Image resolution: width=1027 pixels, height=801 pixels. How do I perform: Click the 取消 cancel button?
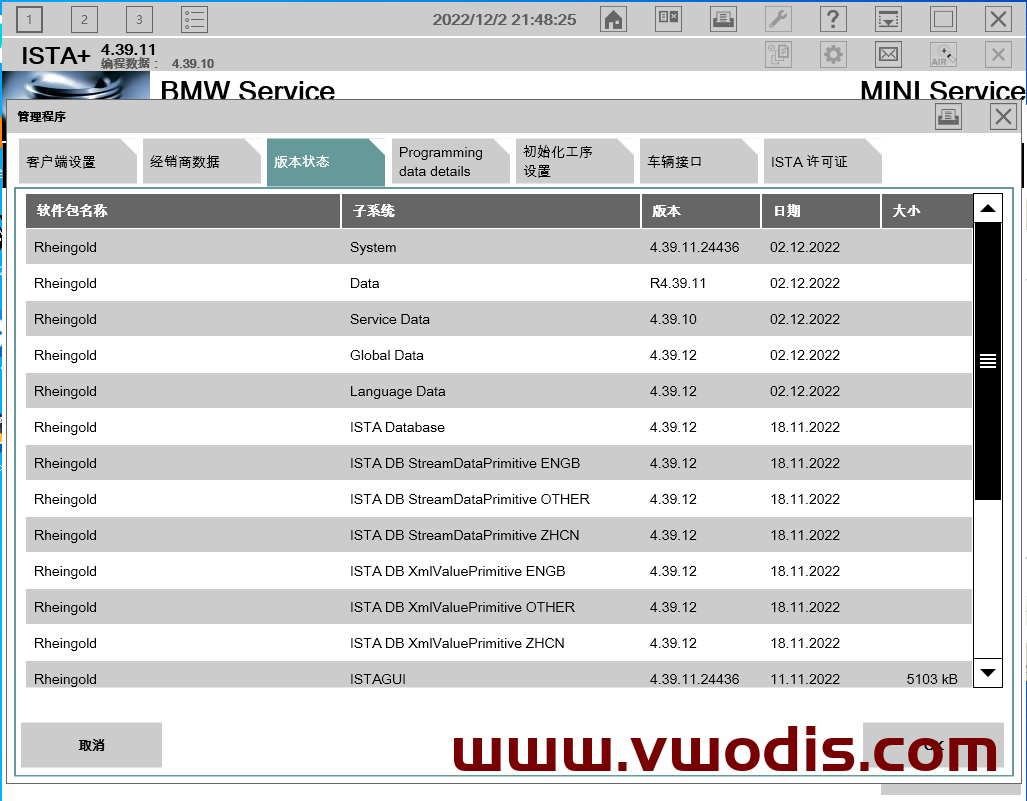tap(91, 745)
